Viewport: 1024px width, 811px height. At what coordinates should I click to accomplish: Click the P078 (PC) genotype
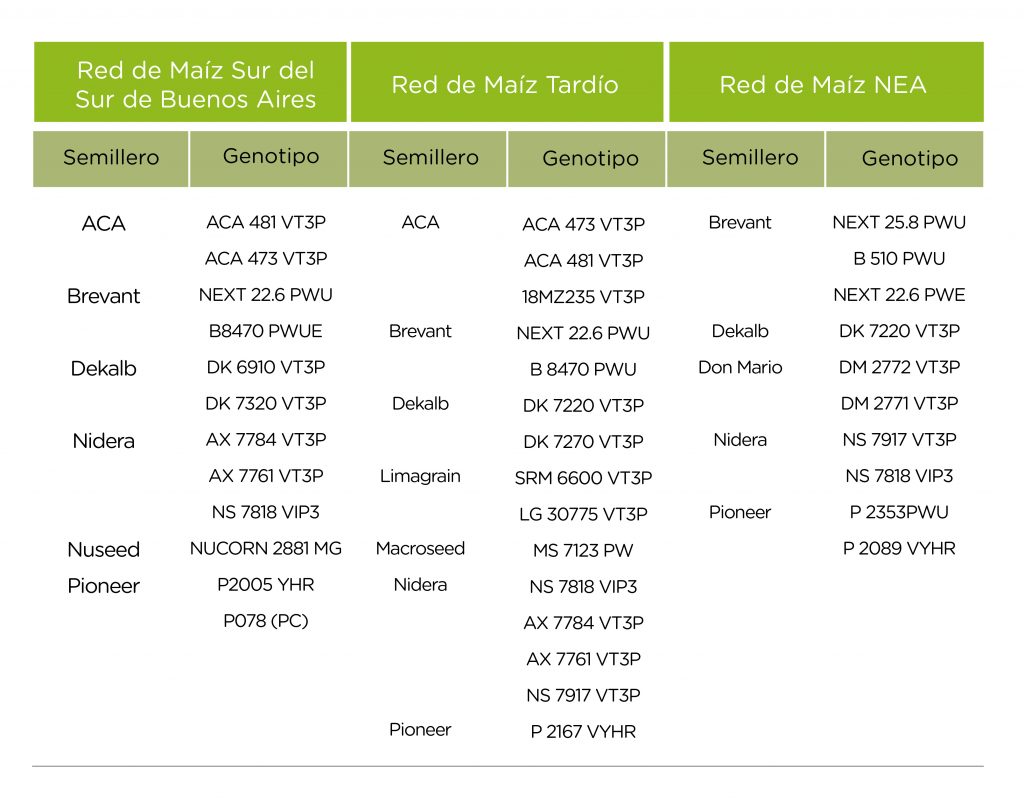tap(266, 621)
